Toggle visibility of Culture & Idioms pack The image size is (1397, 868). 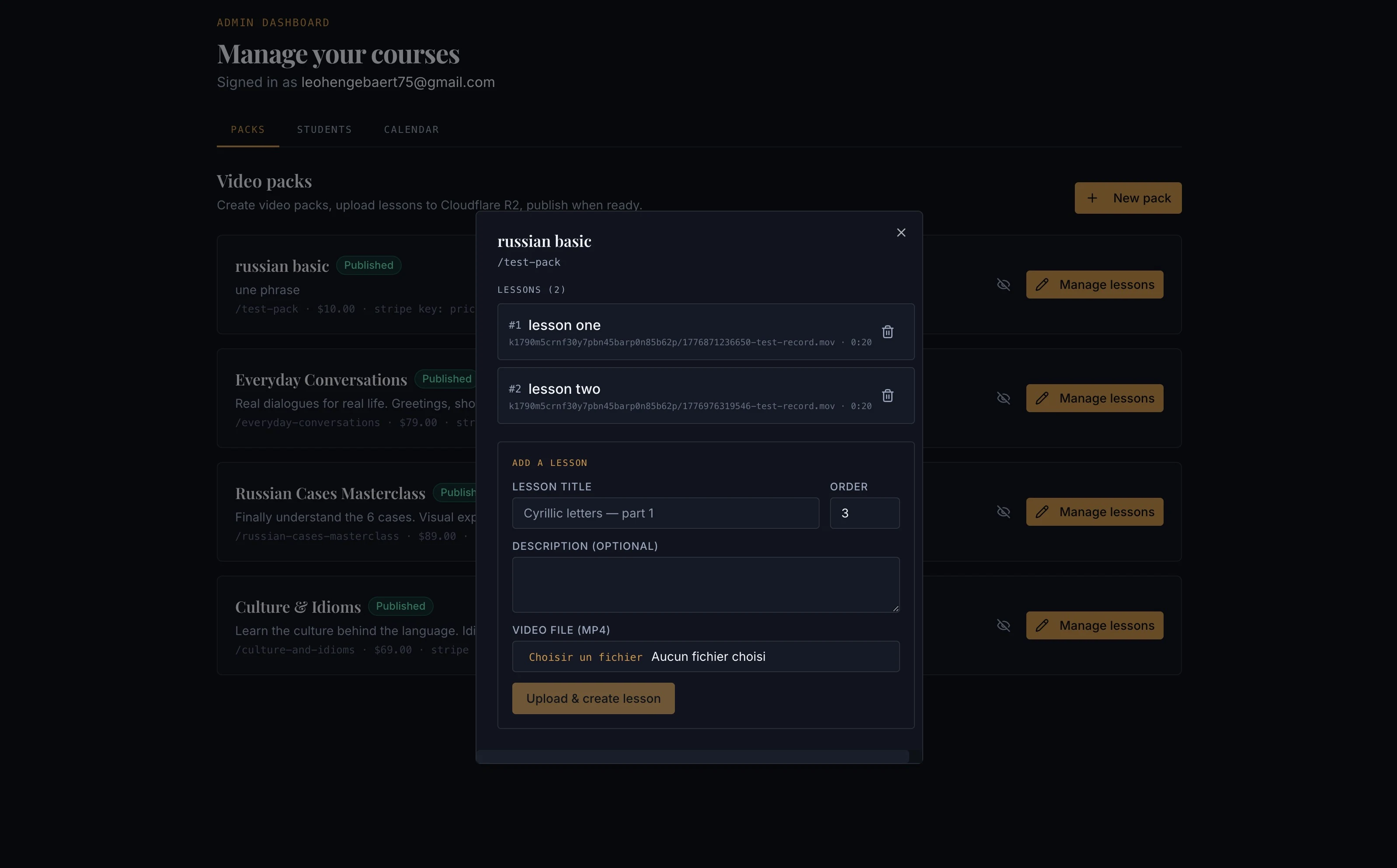pos(1003,626)
